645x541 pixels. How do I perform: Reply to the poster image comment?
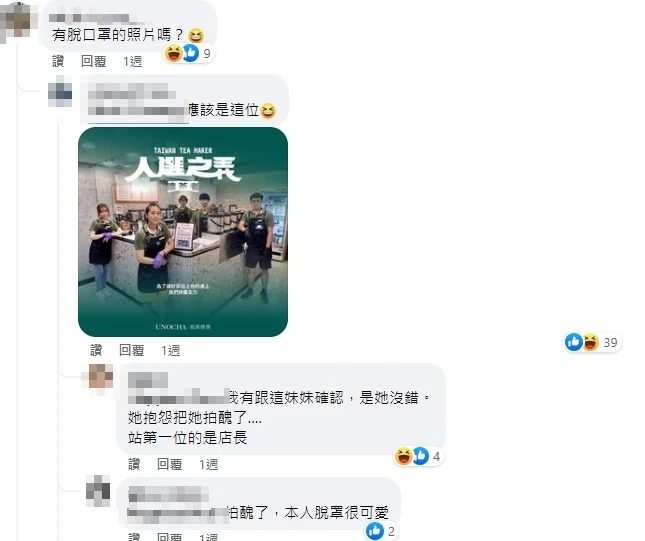click(132, 351)
